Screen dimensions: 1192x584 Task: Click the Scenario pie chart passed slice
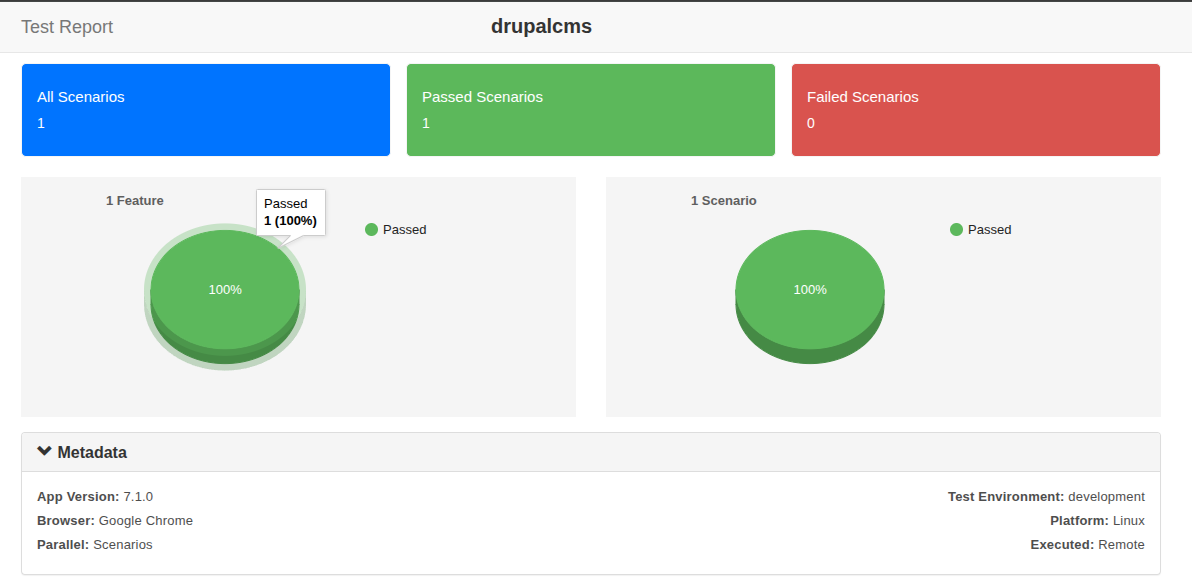(809, 290)
